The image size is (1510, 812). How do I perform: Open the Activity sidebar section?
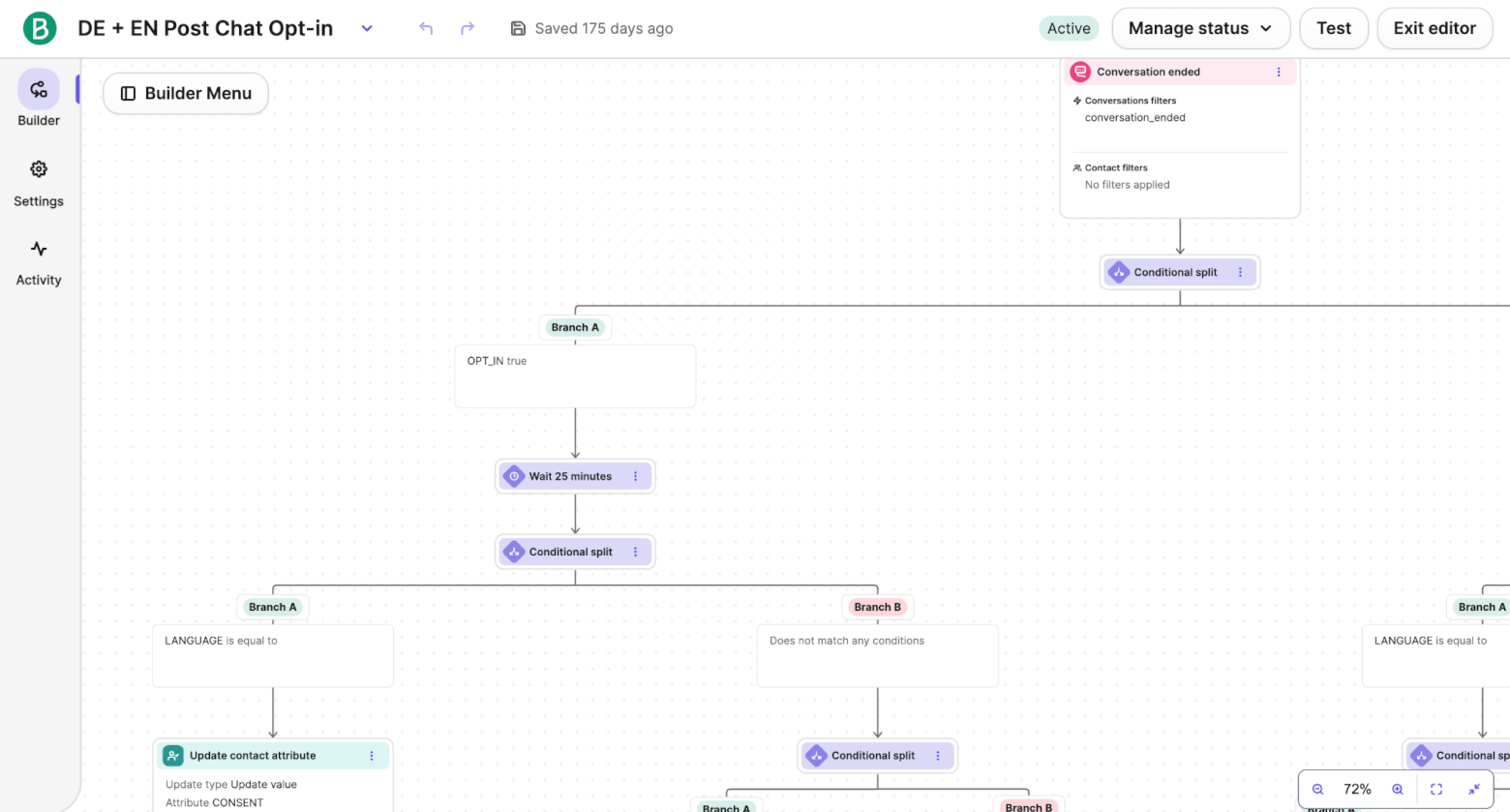(39, 263)
